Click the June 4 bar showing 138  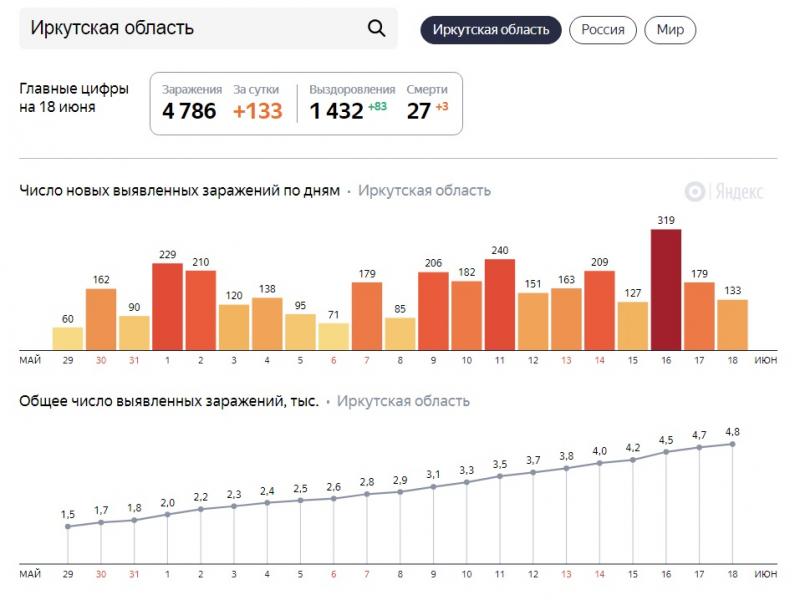pyautogui.click(x=267, y=324)
